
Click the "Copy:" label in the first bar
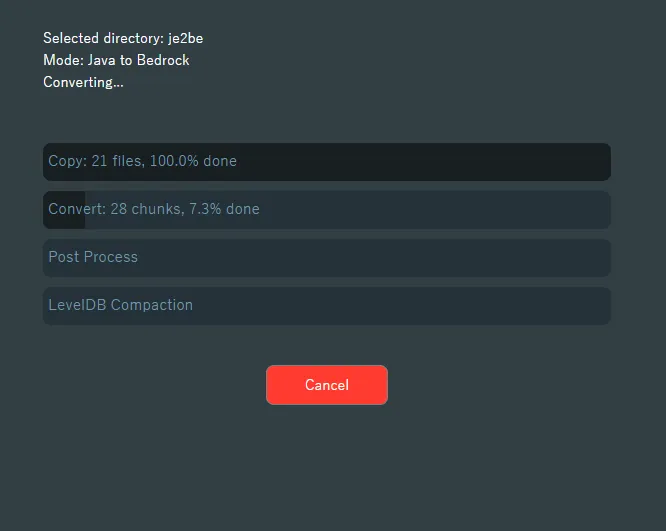click(x=67, y=161)
